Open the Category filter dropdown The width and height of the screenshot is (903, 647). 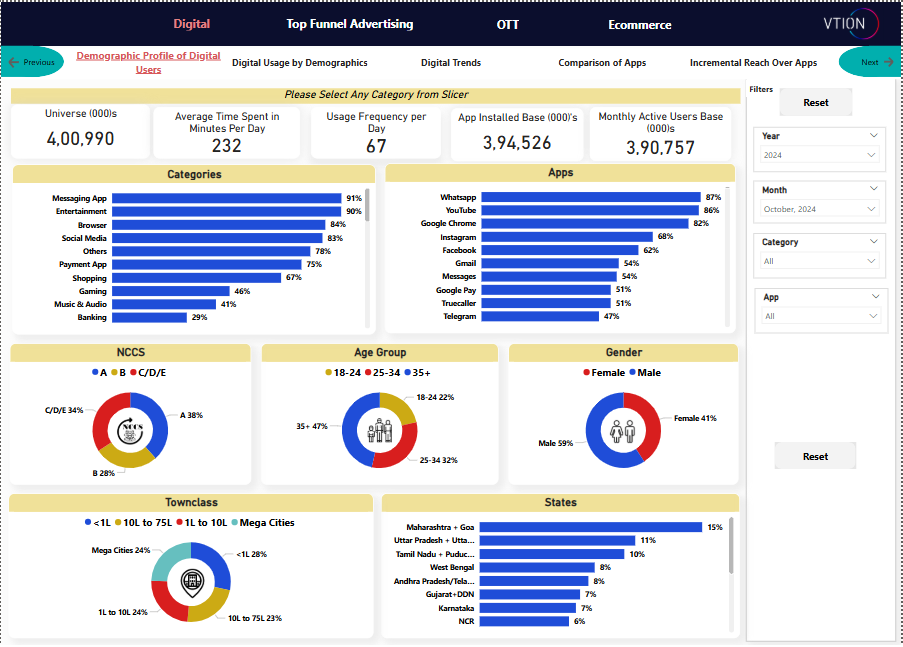pos(819,261)
